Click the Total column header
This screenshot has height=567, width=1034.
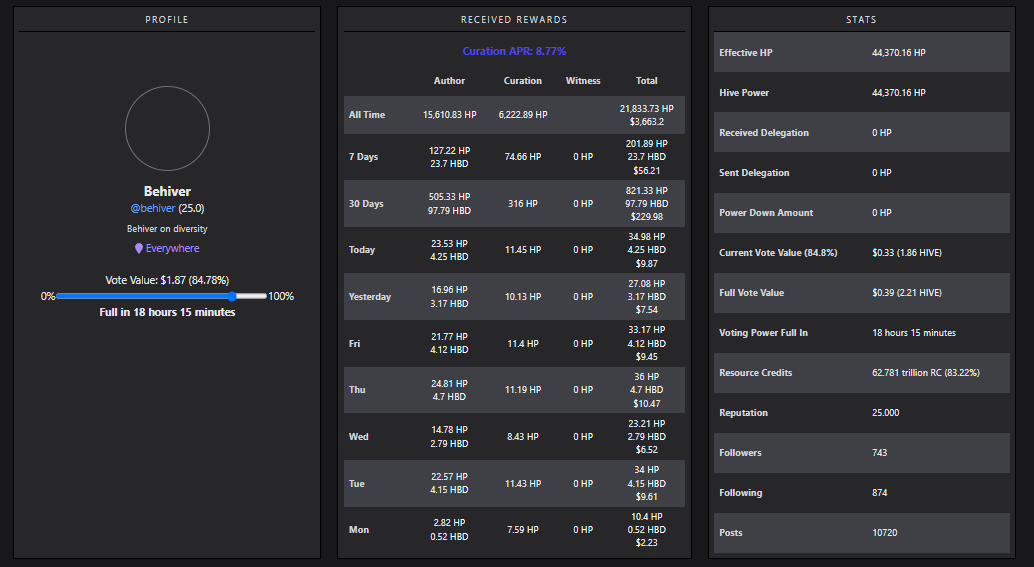[646, 80]
